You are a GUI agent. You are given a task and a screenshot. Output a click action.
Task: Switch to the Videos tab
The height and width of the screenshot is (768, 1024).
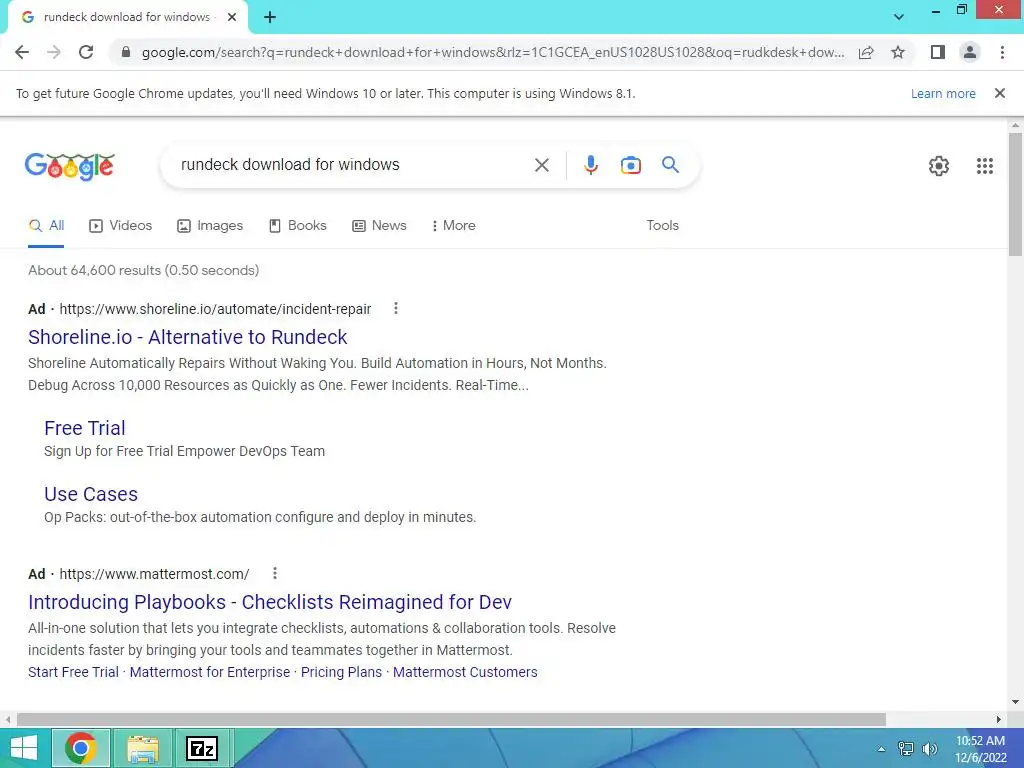[120, 226]
